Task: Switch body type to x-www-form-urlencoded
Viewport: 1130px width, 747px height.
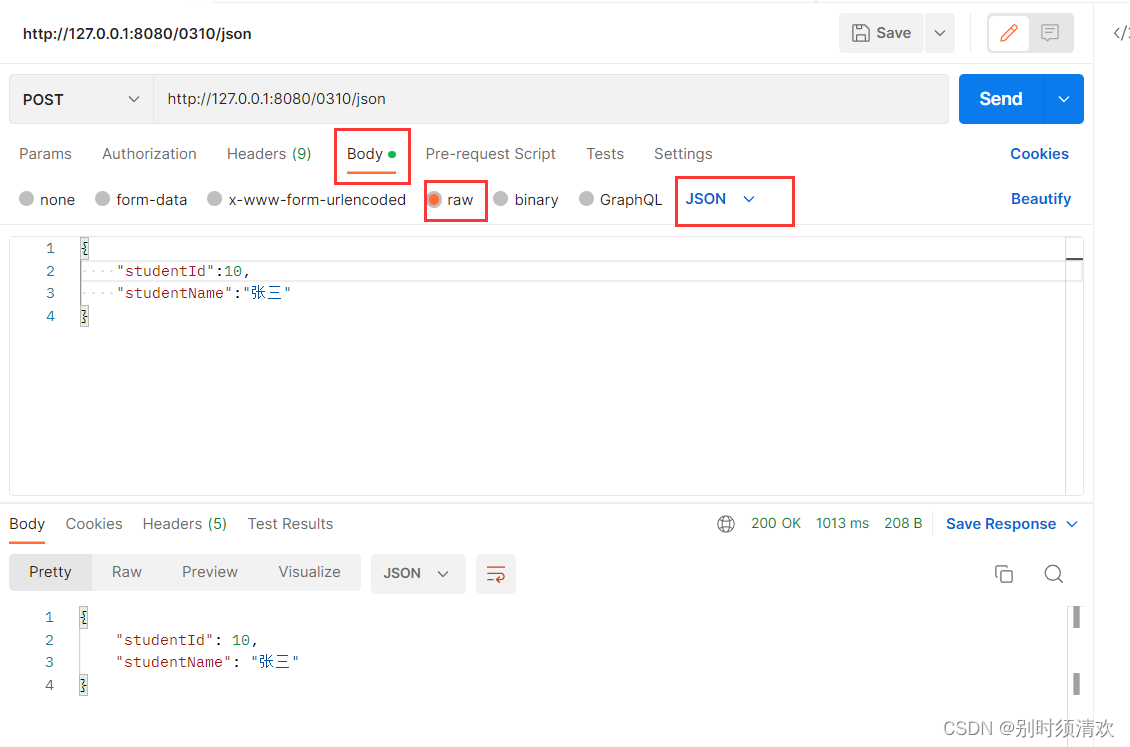Action: [x=214, y=199]
